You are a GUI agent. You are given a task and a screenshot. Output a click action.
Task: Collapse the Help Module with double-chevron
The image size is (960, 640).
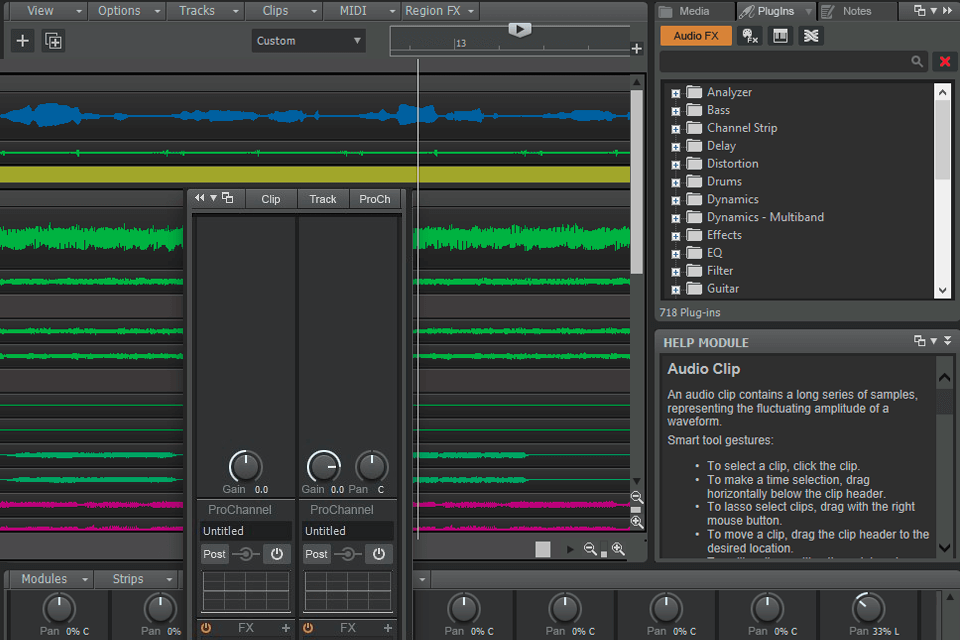[947, 341]
